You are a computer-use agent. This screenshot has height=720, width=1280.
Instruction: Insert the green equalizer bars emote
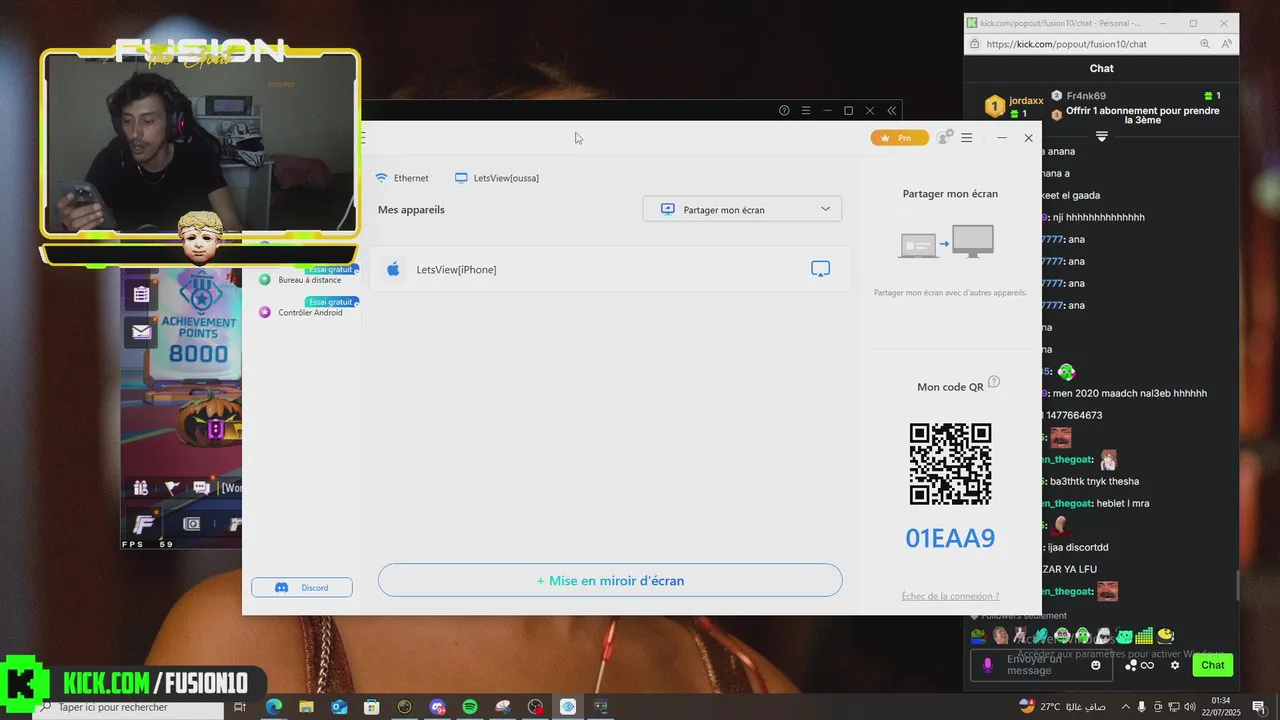tap(1144, 635)
